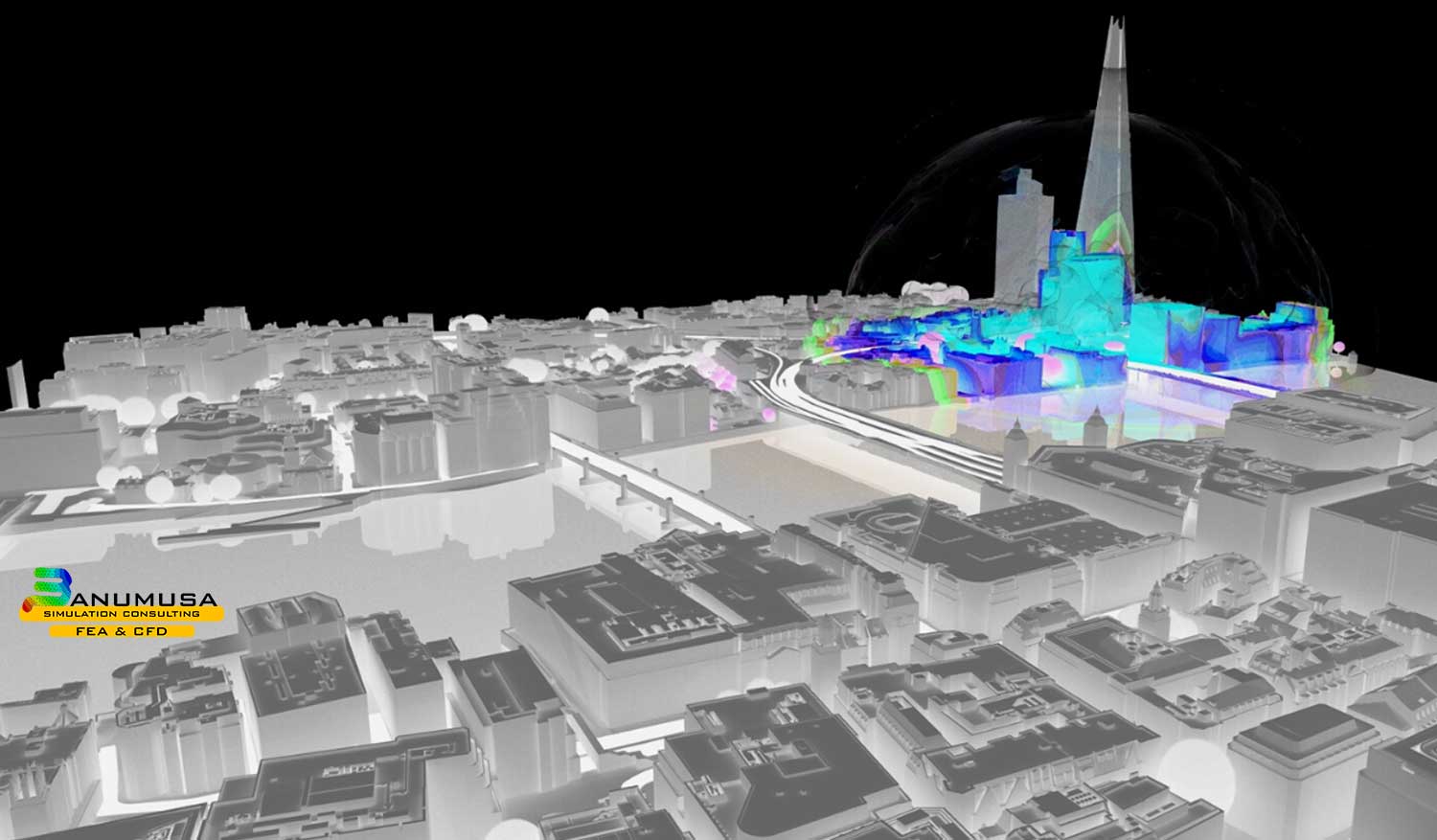
Task: Click the FEA & CFD yellow label
Action: click(x=121, y=632)
